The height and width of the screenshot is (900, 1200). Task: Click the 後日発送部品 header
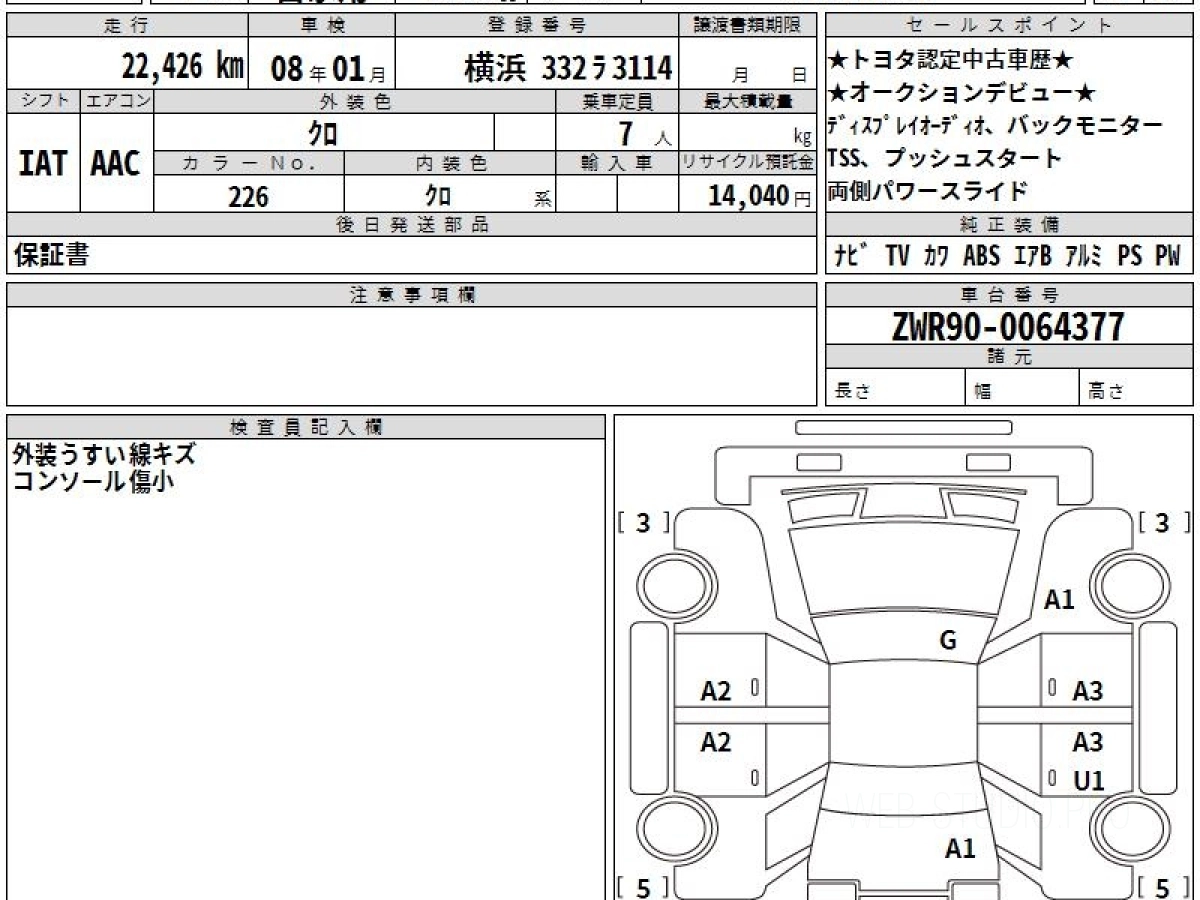pos(412,225)
